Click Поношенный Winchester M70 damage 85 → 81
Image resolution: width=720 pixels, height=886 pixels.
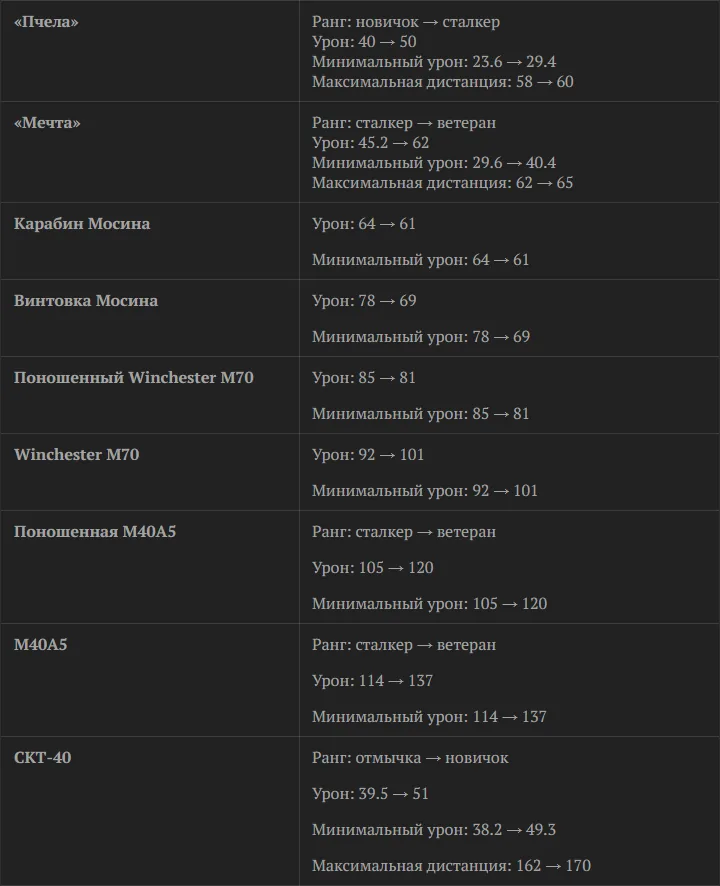pos(364,377)
